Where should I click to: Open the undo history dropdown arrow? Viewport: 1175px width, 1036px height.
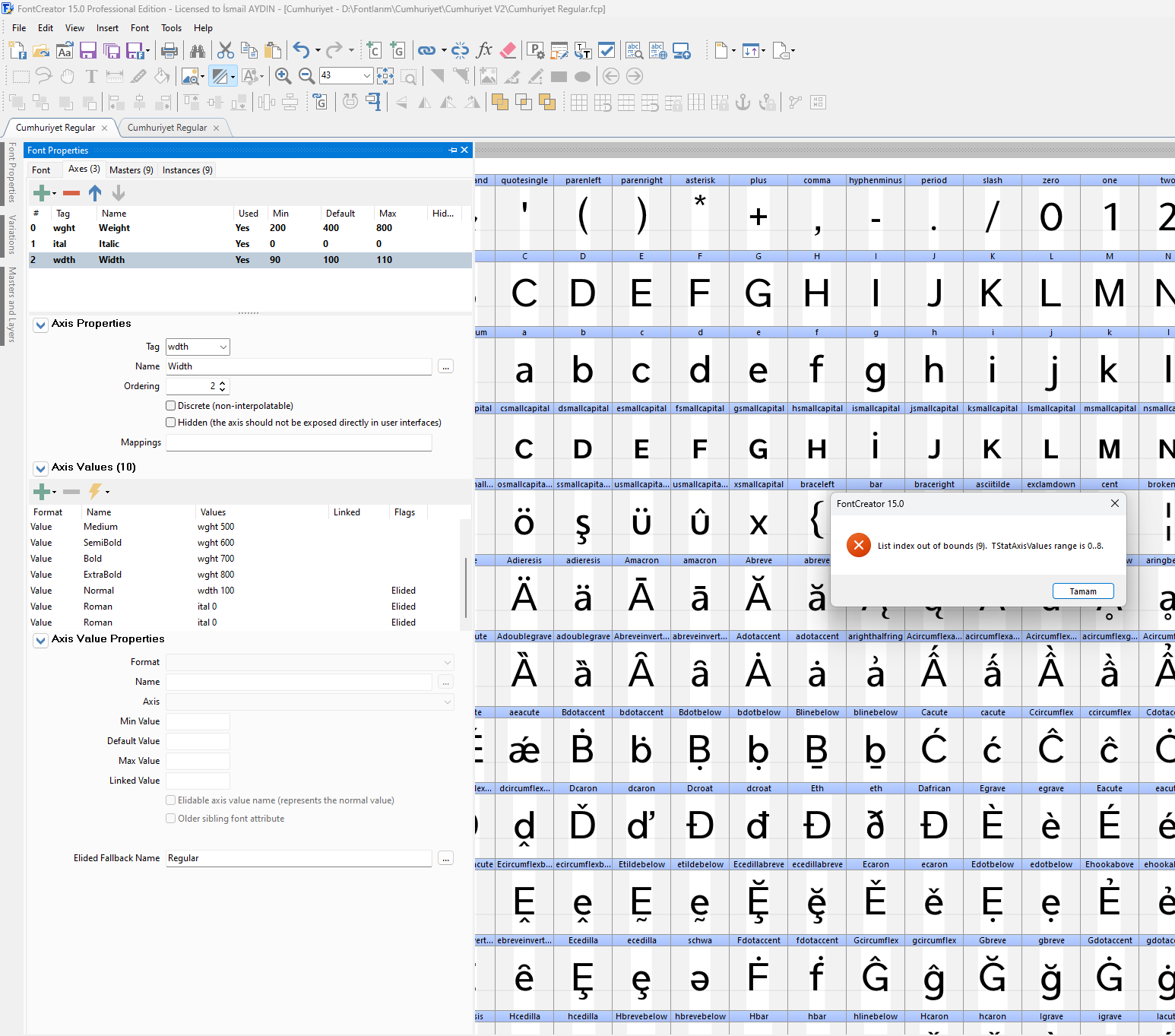coord(318,51)
